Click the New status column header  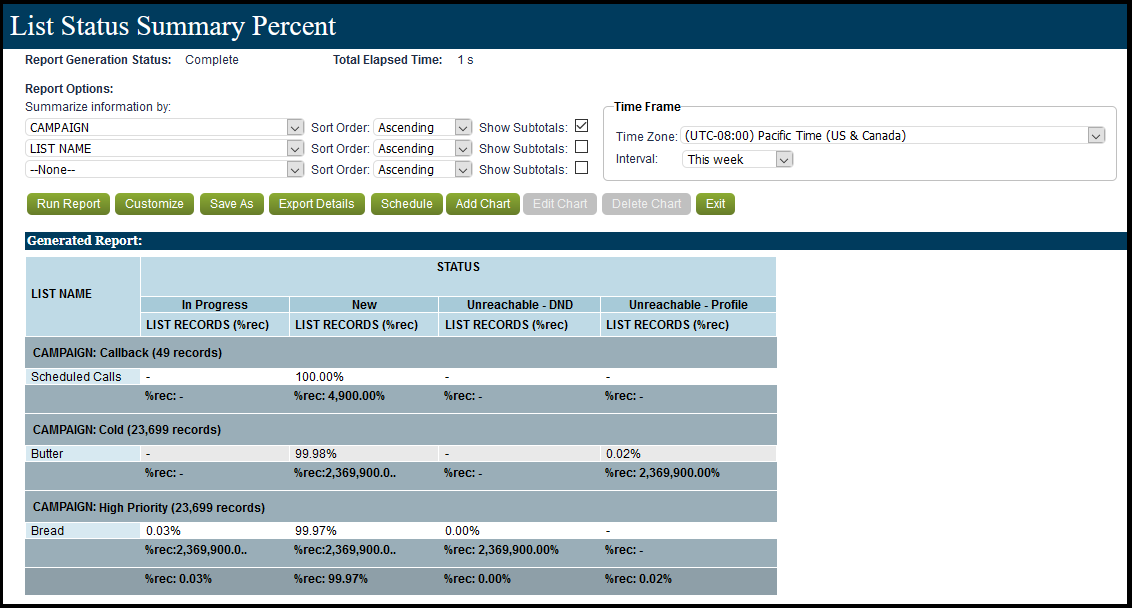365,305
